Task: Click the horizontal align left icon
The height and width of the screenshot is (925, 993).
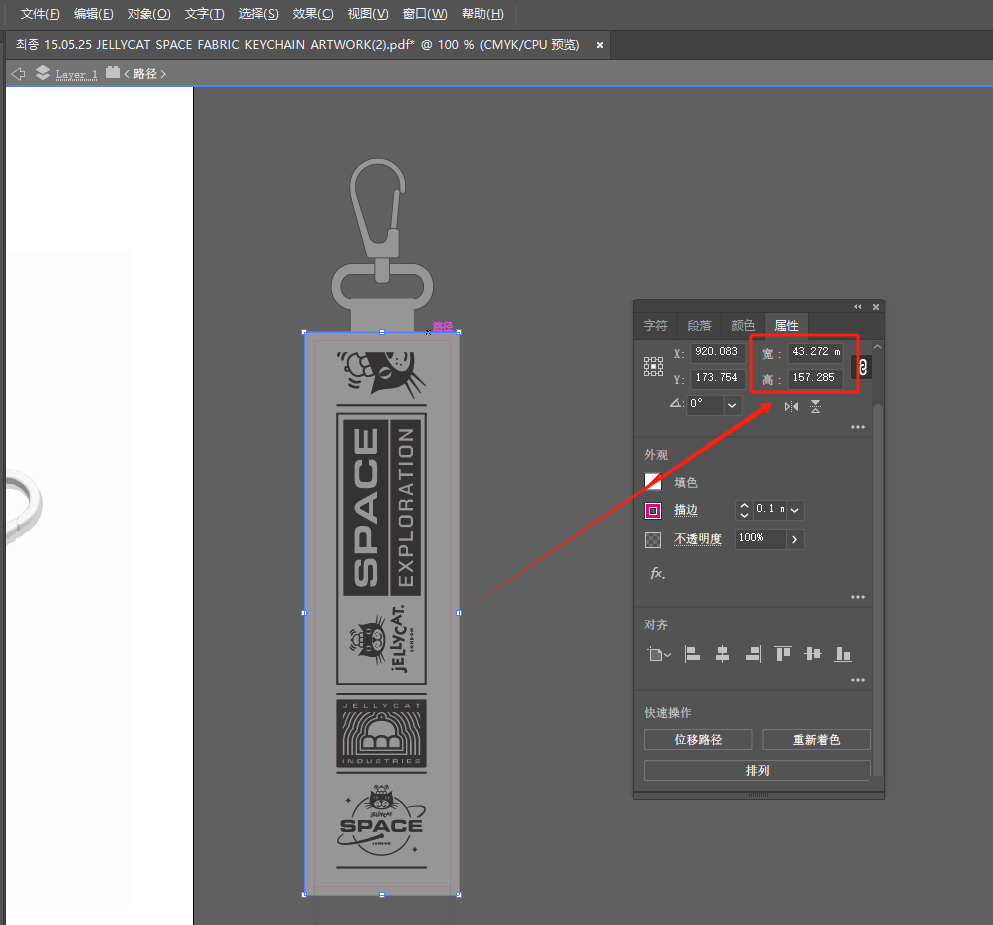Action: [x=692, y=654]
